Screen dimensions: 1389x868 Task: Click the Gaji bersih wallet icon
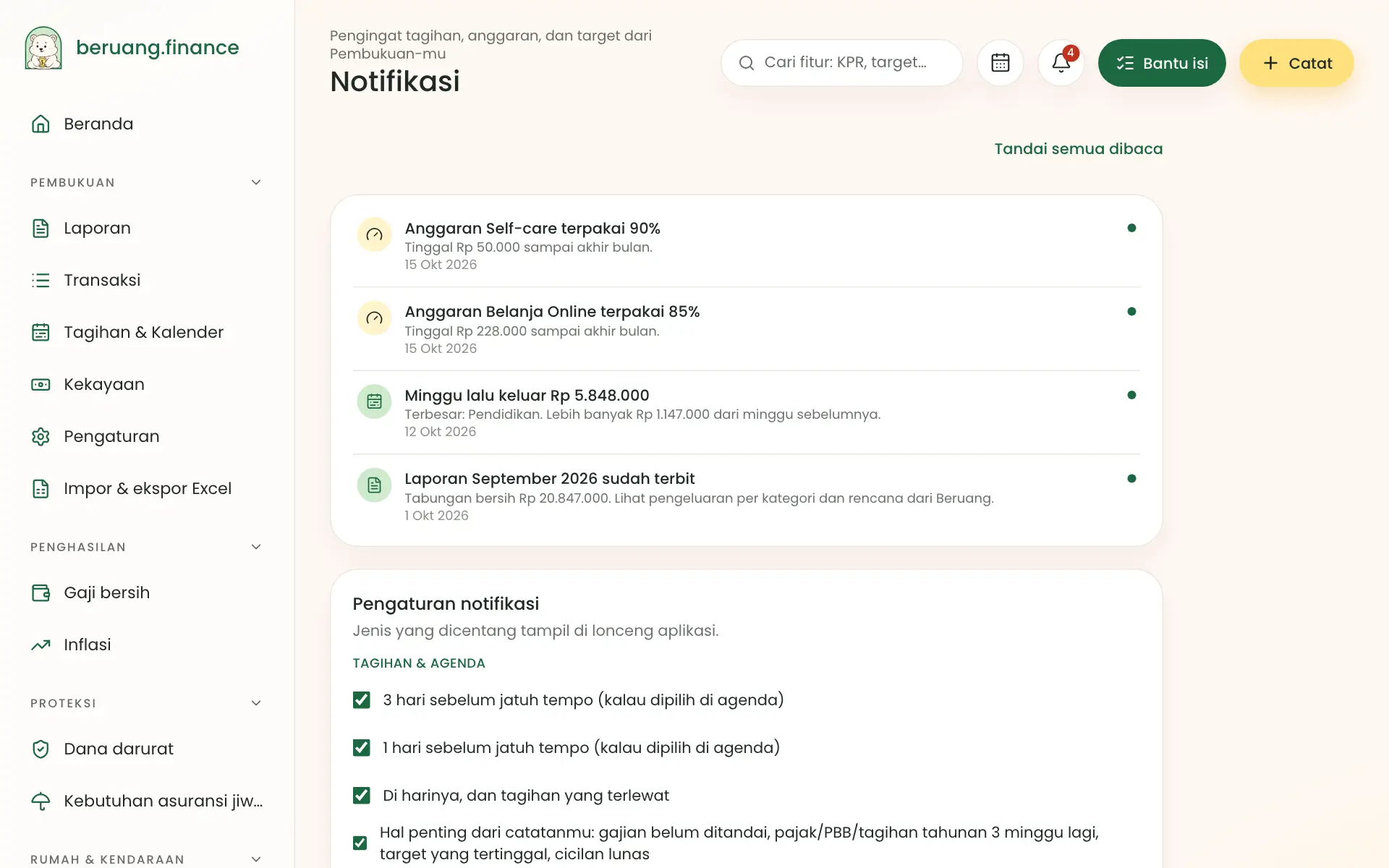41,592
